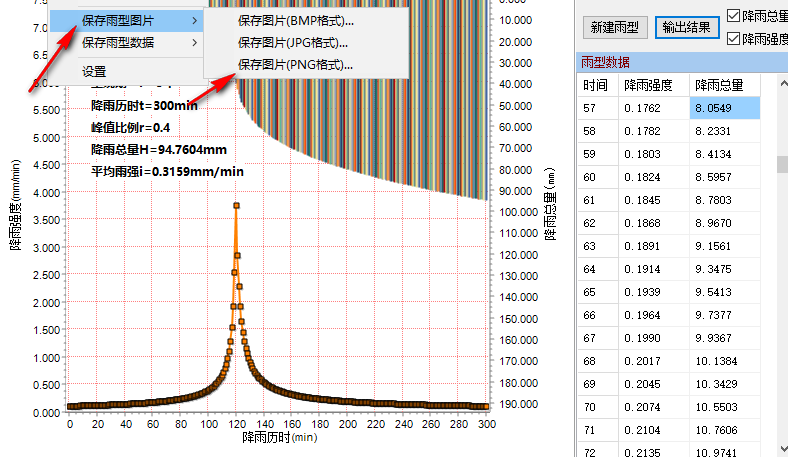Select 保存图片(PNG格式) option
This screenshot has width=788, height=457.
[x=296, y=64]
